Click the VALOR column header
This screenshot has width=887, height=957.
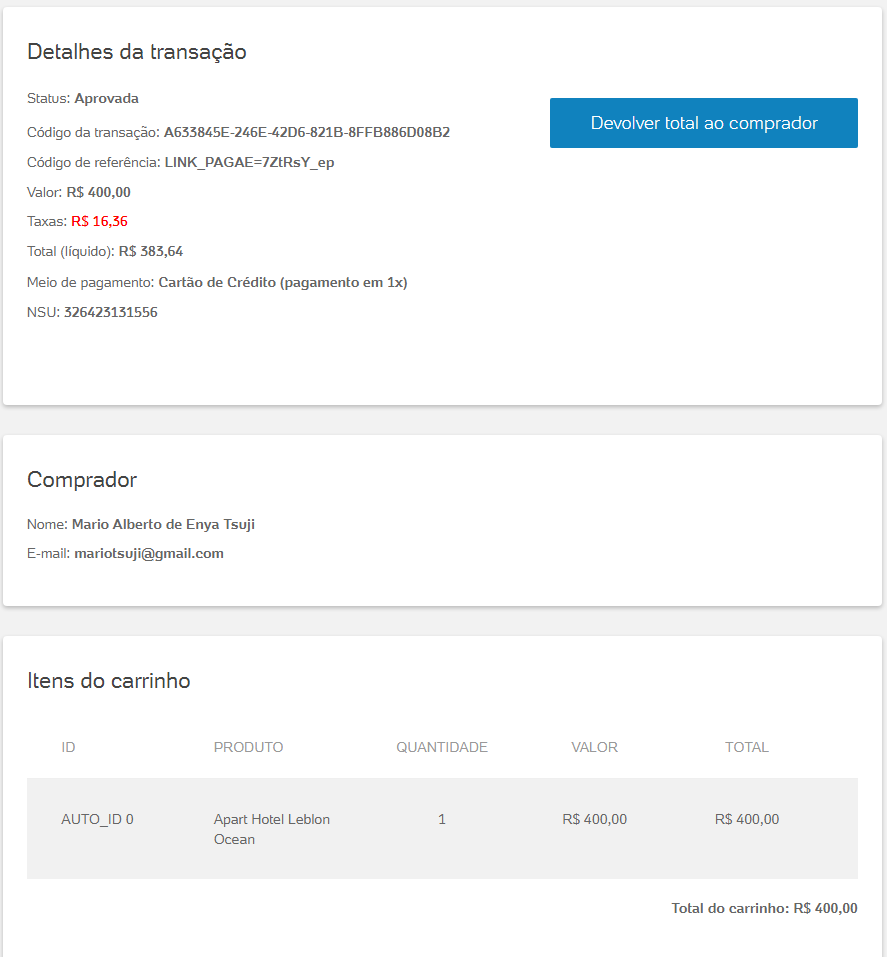594,747
